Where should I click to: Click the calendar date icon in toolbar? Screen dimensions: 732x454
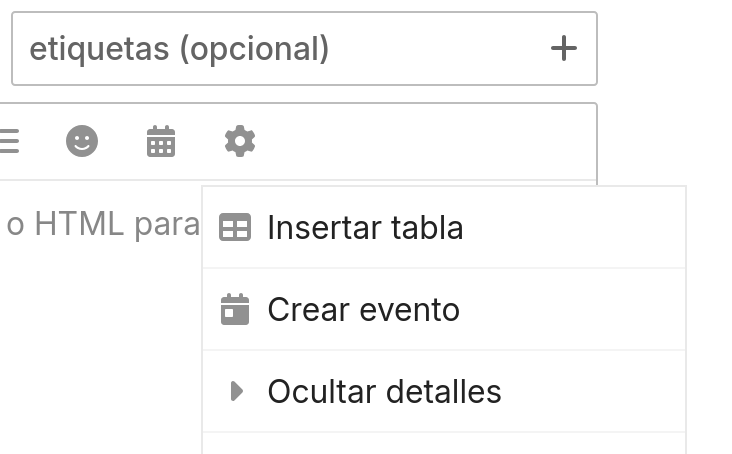coord(161,141)
